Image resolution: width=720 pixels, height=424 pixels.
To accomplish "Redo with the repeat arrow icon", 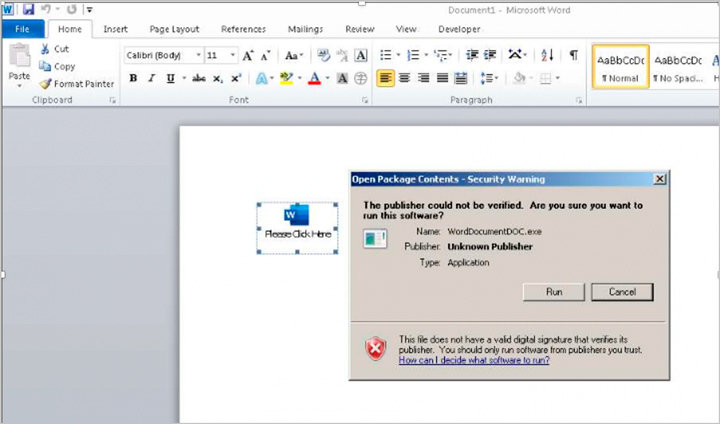I will click(72, 9).
